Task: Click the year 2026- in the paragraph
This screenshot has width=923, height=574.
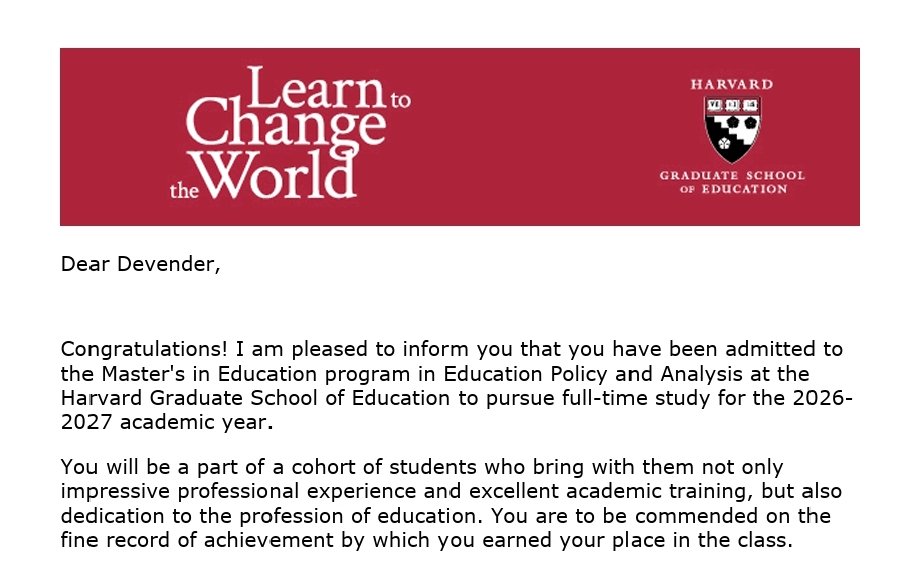Action: pos(823,399)
